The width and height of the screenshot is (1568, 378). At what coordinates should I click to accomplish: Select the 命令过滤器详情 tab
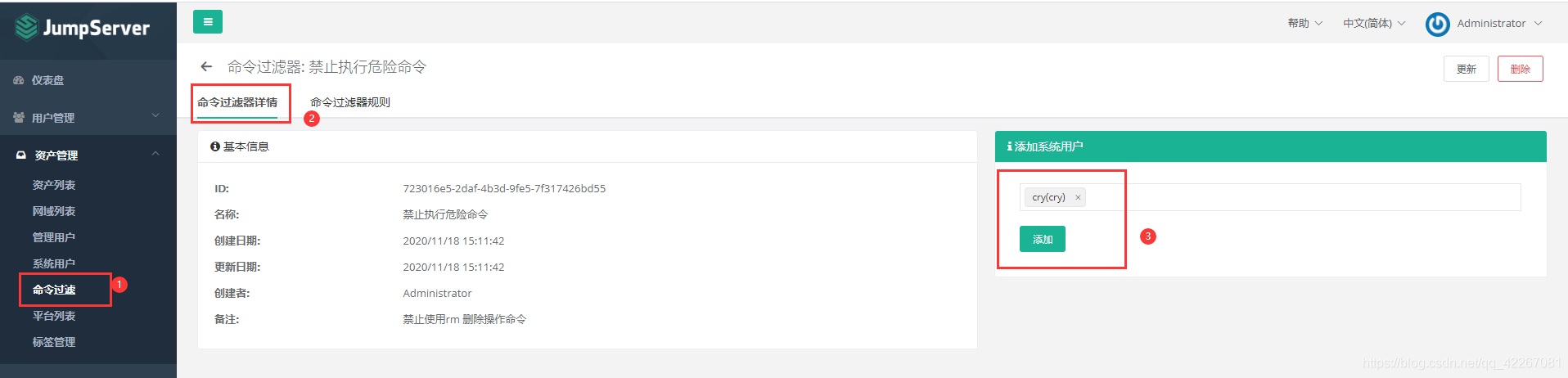click(x=237, y=102)
